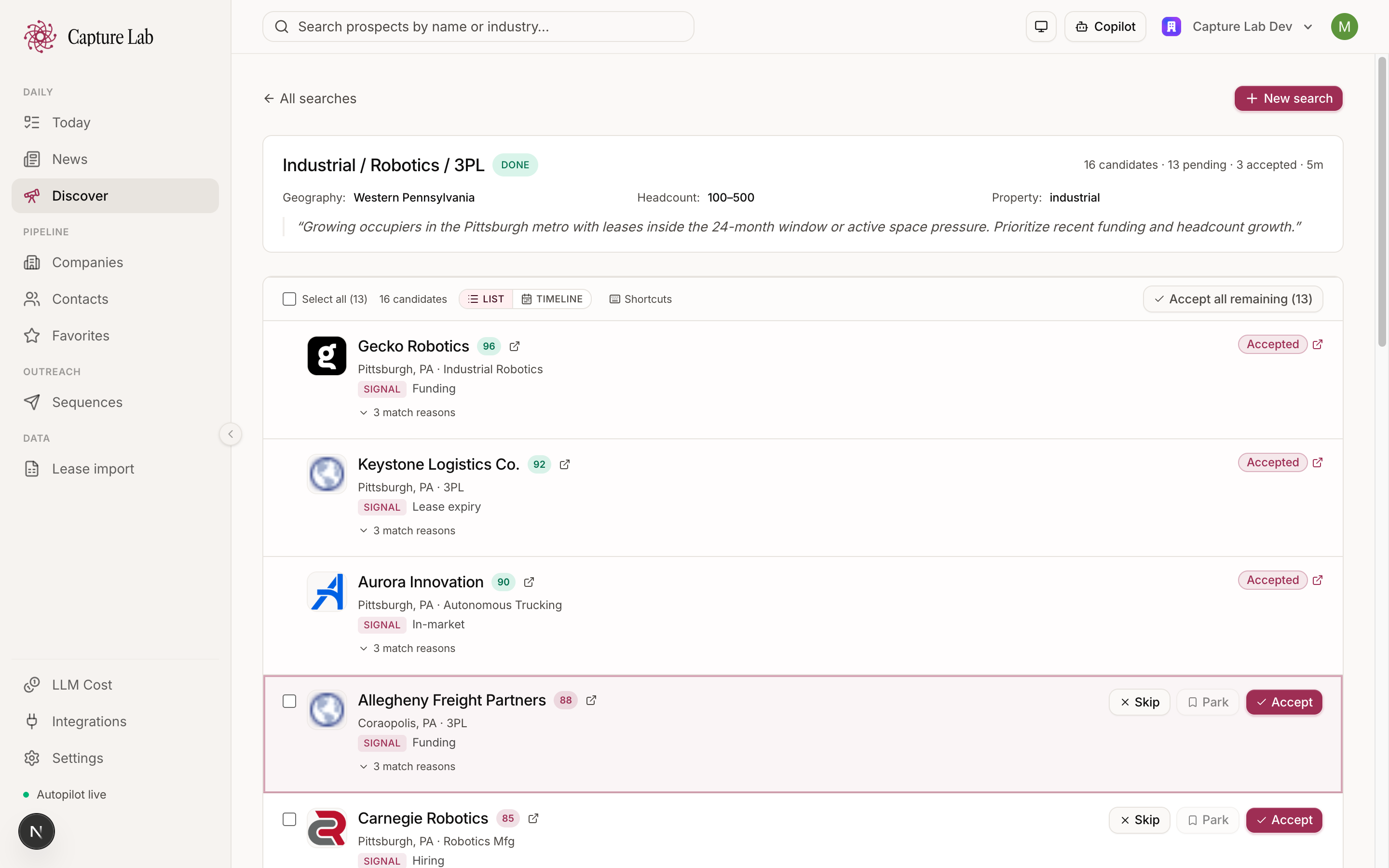Click the monitor display icon button
Screen dimensions: 1389x868
coord(1041,27)
